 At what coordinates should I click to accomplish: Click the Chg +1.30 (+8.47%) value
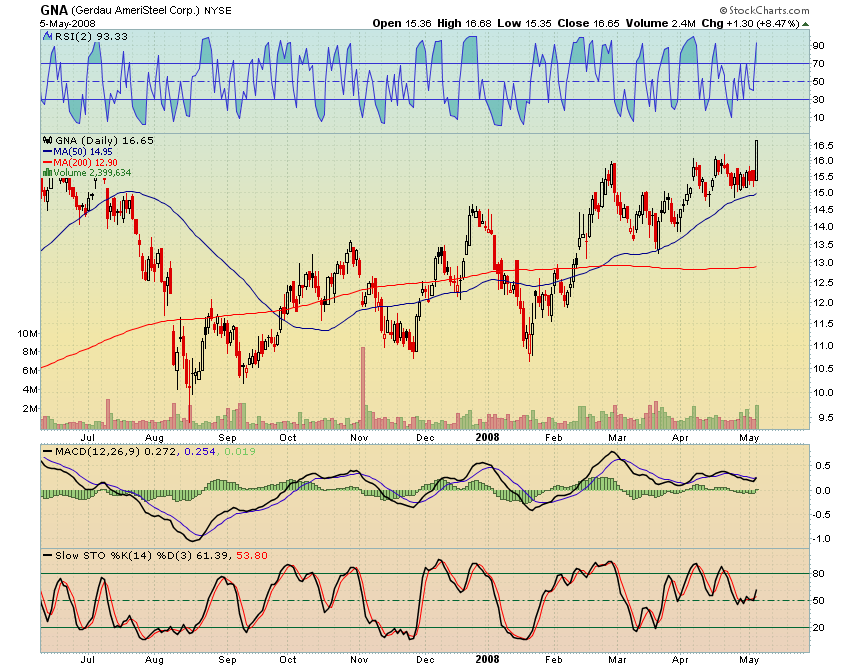[750, 23]
